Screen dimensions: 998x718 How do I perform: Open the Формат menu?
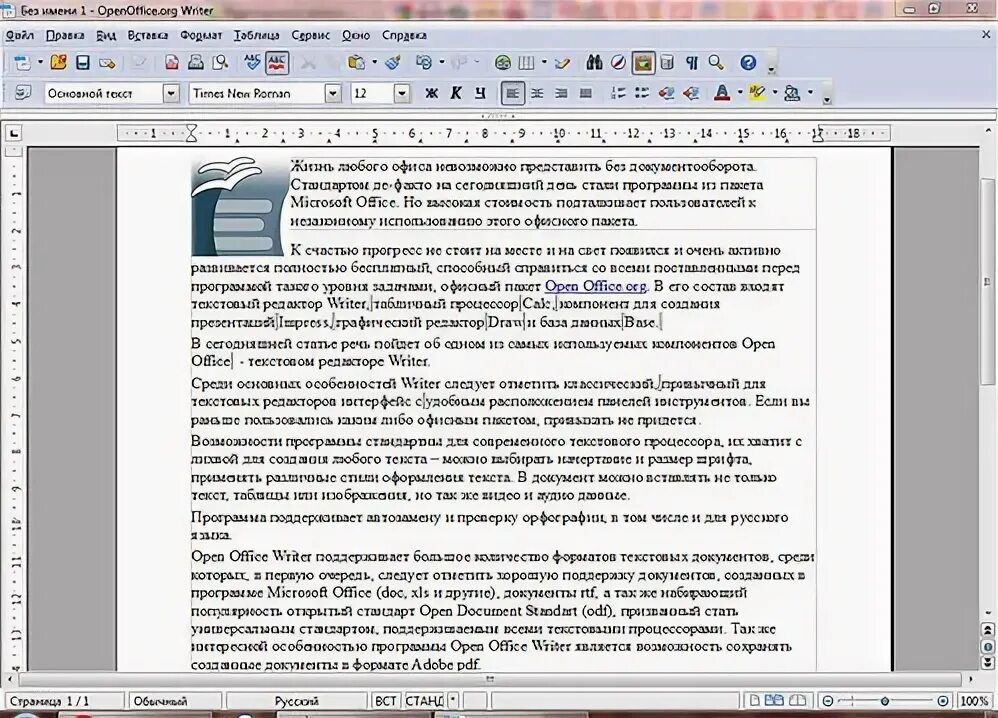click(x=201, y=36)
